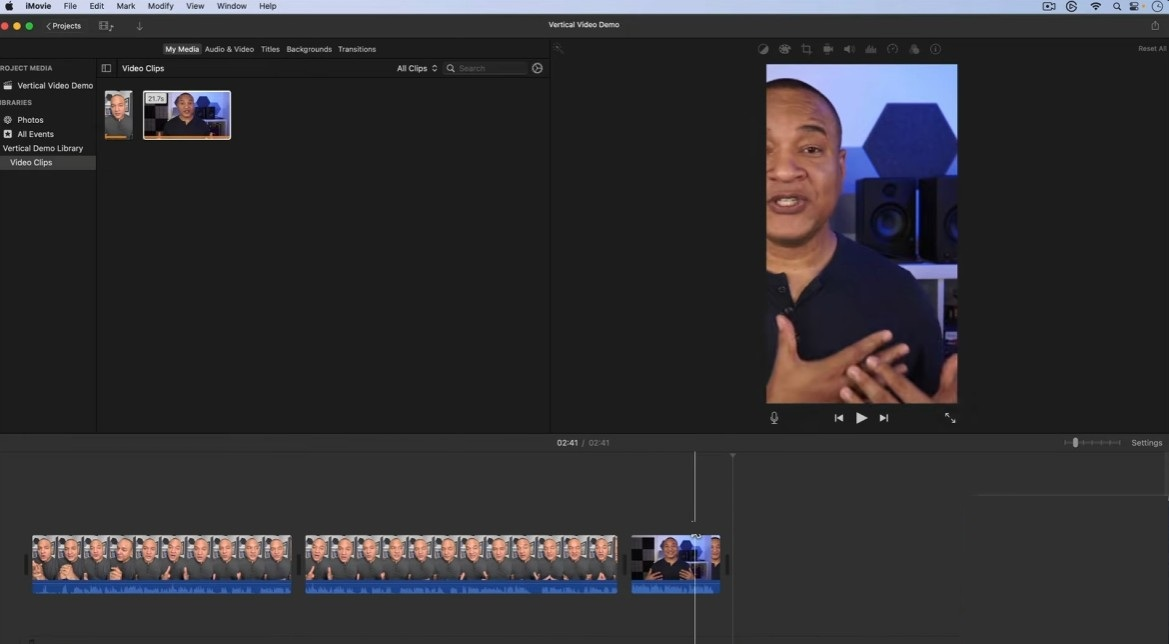Select the Cropping tool

point(806,49)
